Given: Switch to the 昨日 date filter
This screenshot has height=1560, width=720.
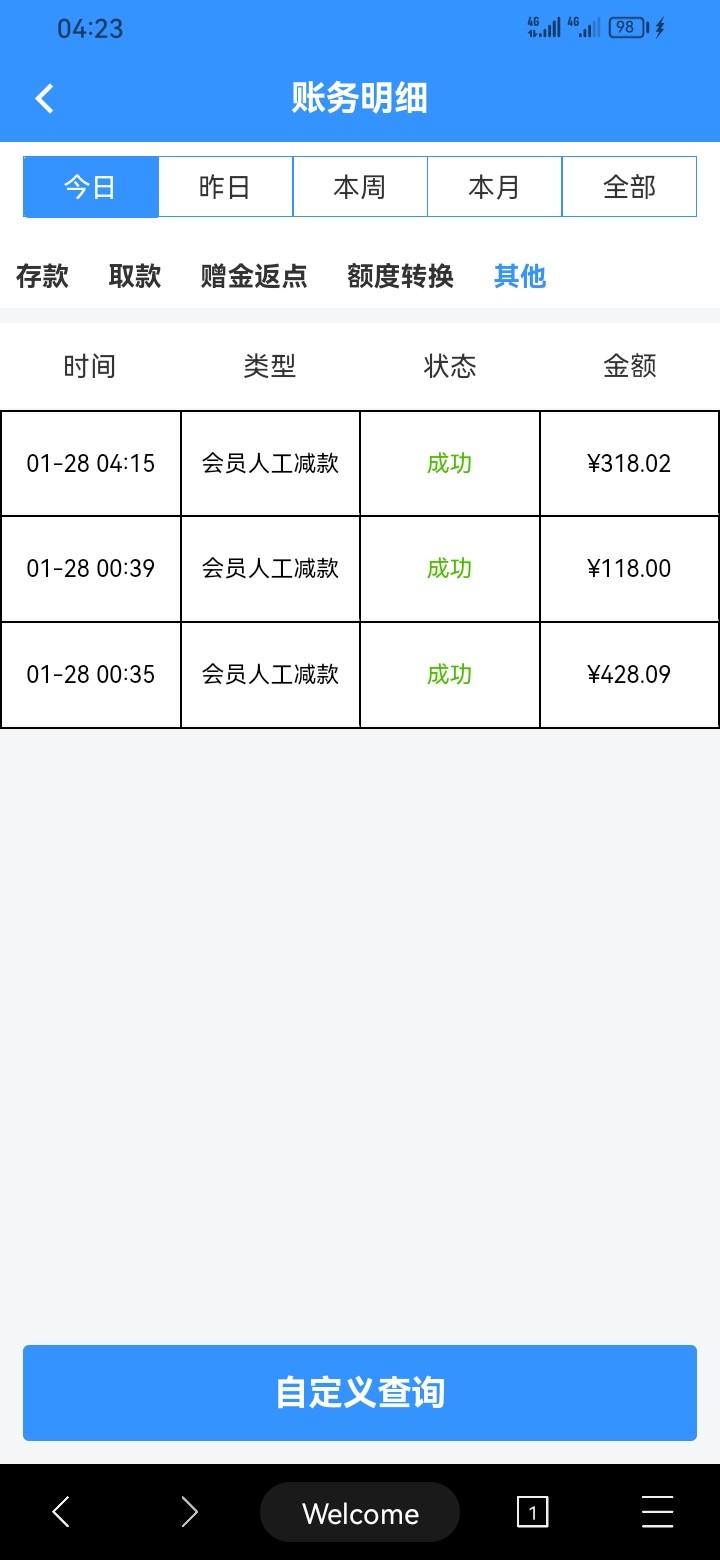Looking at the screenshot, I should click(x=225, y=187).
